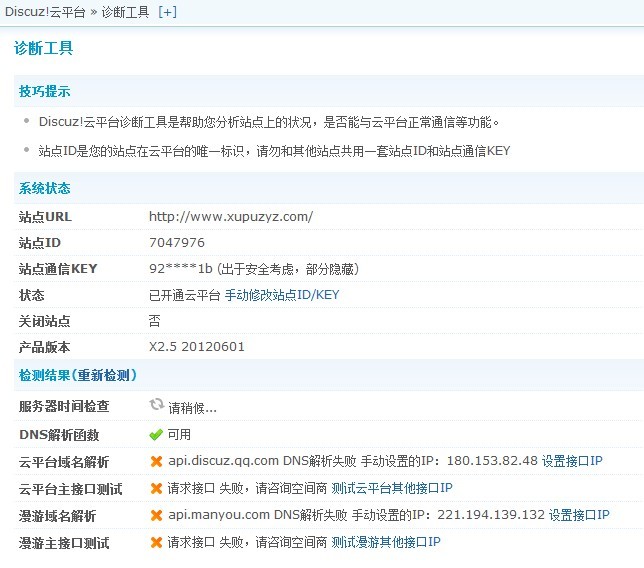Viewport: 644px width, 568px height.
Task: Click the error icon in 云平台主接口测试 row
Action: (156, 488)
